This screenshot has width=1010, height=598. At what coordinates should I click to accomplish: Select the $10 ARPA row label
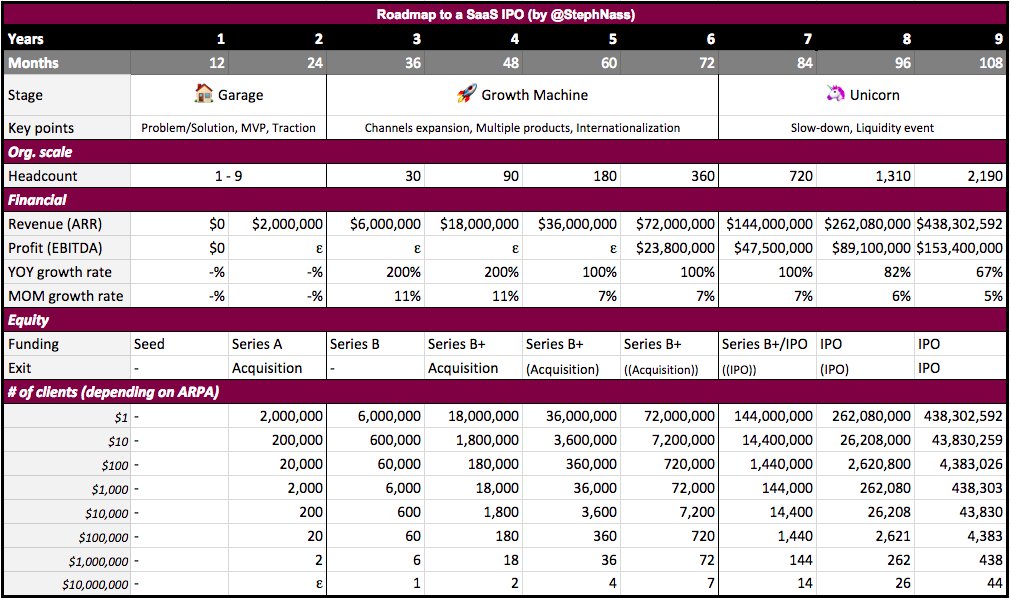coord(67,441)
